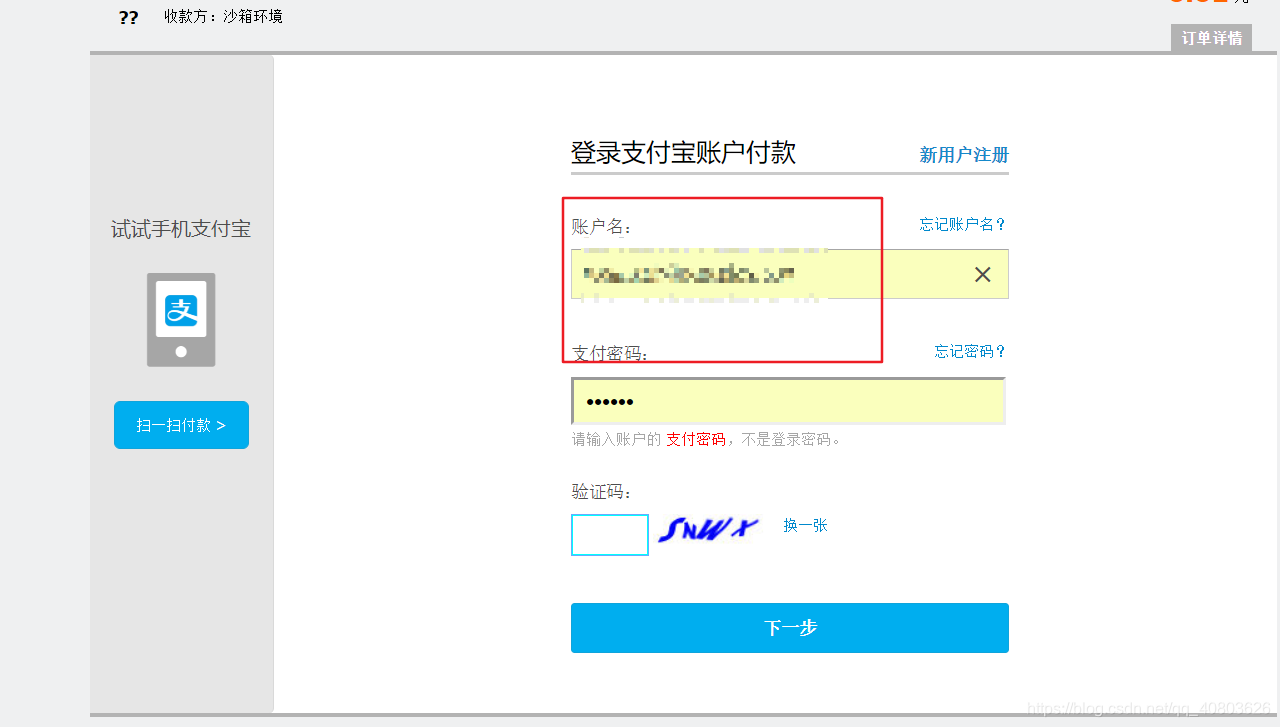Click the 验证码 input box

point(610,535)
